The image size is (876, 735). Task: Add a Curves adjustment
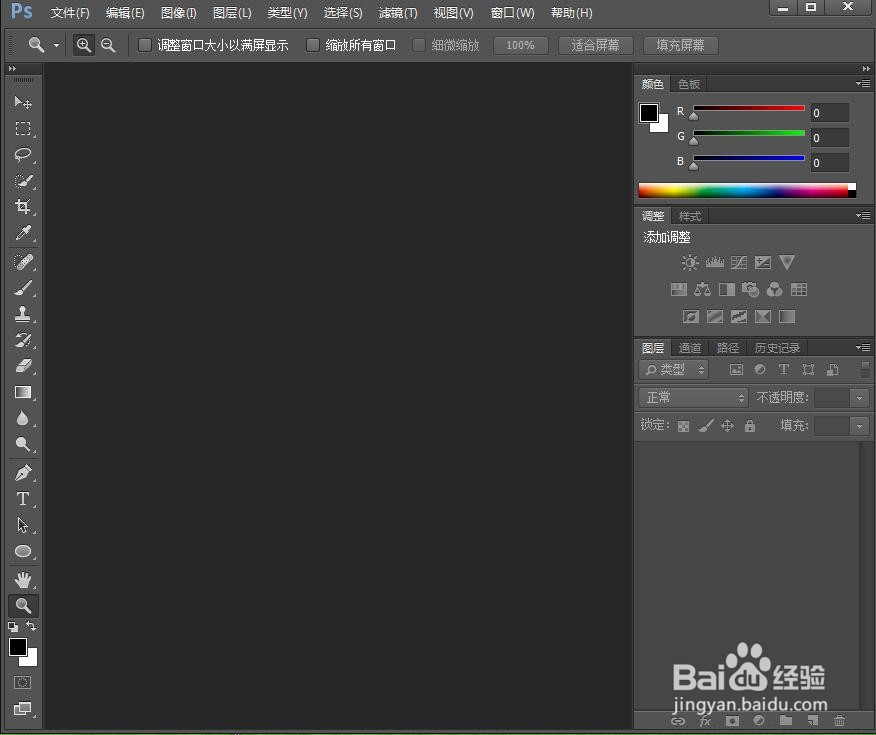pos(739,262)
